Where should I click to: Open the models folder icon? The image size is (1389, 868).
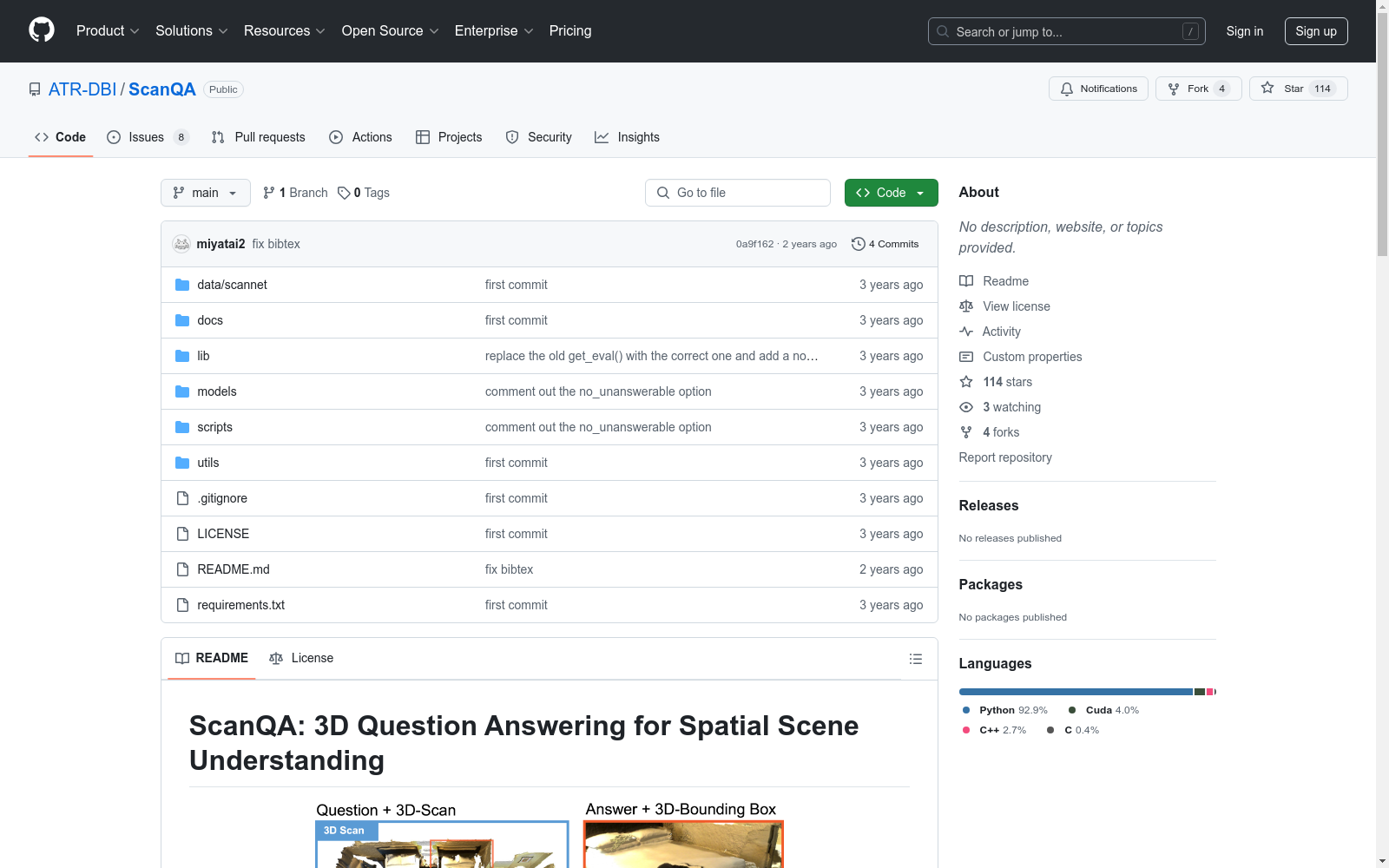[182, 391]
